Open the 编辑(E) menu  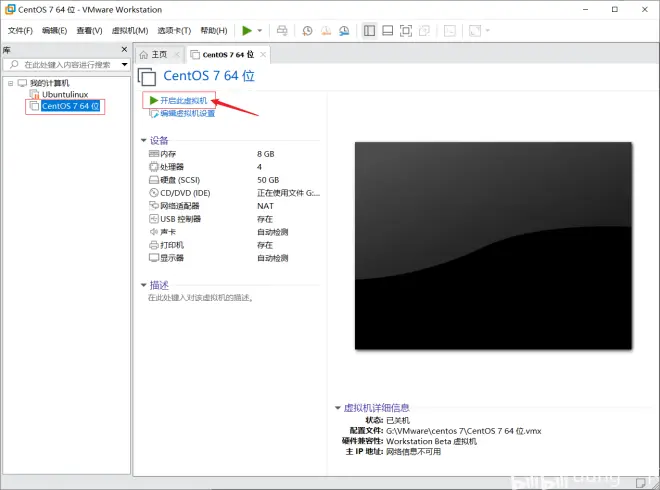point(54,30)
